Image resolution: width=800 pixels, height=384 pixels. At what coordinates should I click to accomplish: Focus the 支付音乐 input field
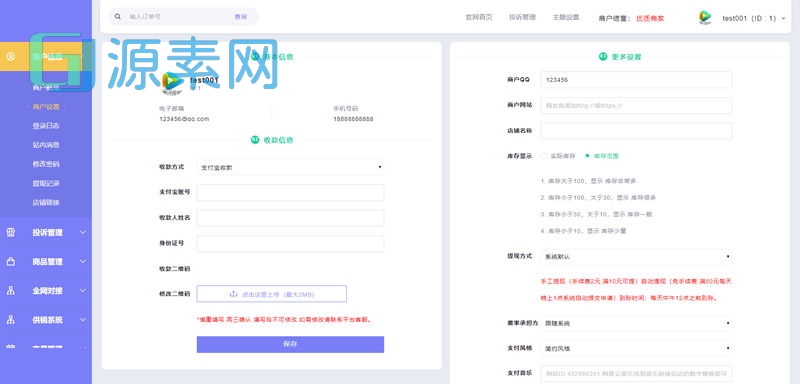click(x=636, y=373)
